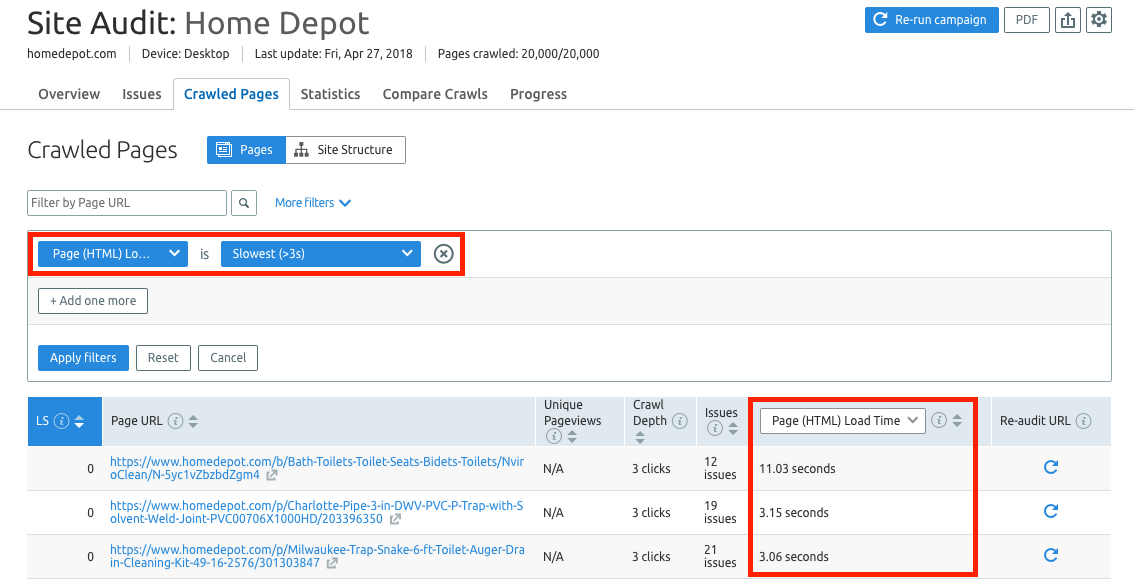Click the 19 issues cell

click(x=720, y=512)
